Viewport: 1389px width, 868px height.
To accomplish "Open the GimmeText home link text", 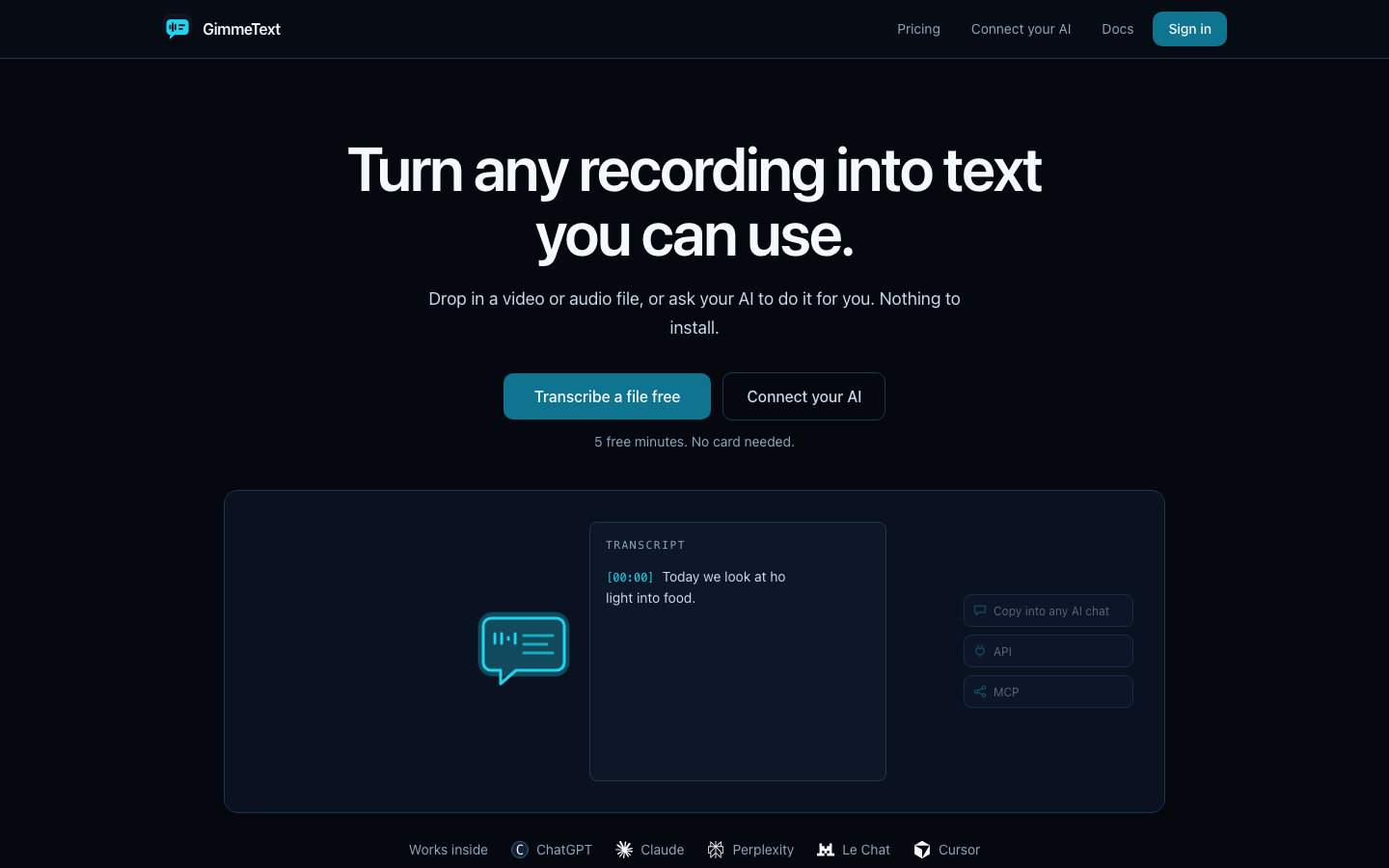I will point(241,29).
